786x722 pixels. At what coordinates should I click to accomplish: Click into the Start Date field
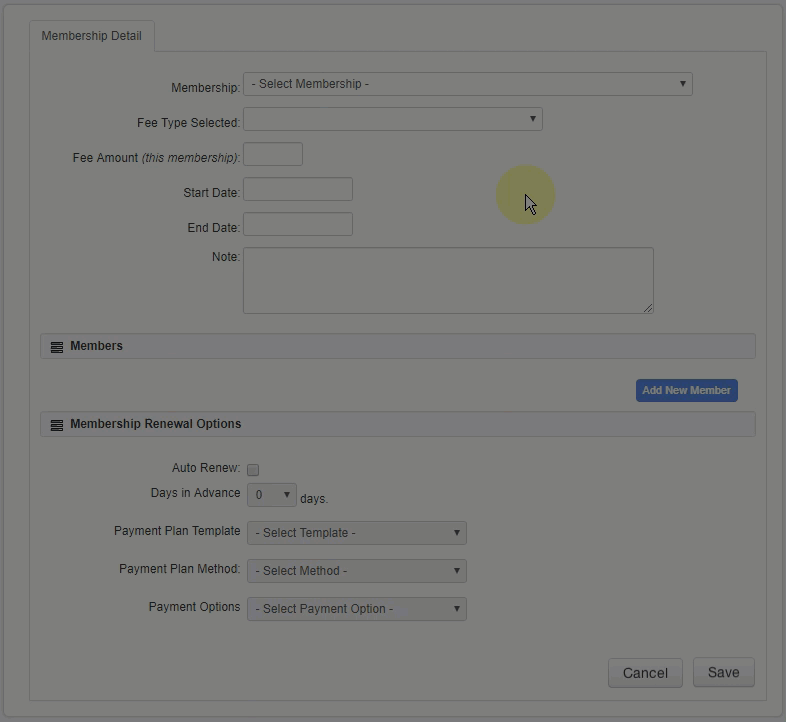pyautogui.click(x=298, y=189)
